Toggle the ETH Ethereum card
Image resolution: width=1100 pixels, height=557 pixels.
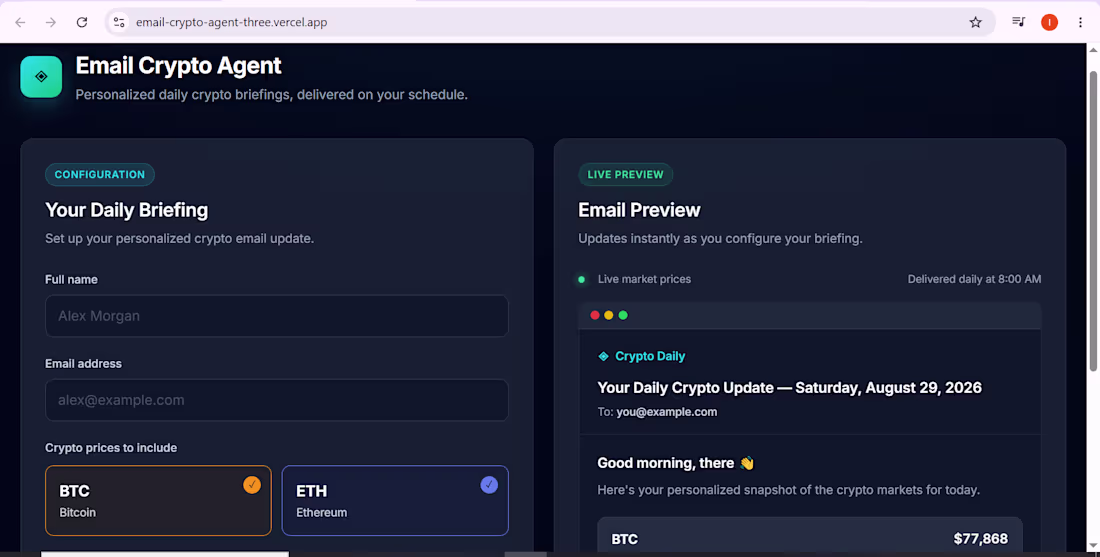pyautogui.click(x=395, y=501)
